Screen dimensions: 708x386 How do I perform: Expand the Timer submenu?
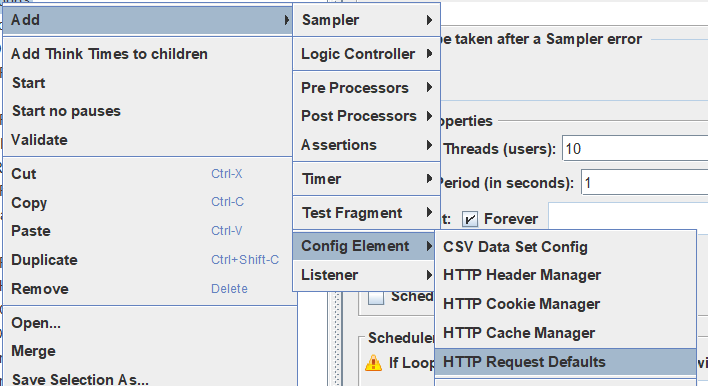(x=366, y=179)
